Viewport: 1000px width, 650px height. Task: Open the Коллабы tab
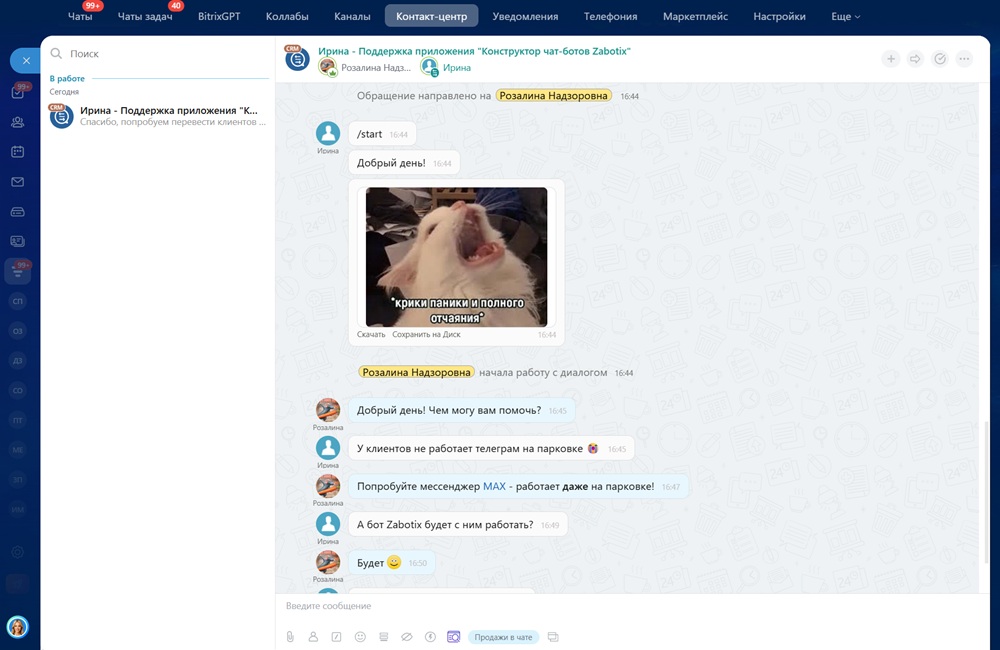[287, 17]
